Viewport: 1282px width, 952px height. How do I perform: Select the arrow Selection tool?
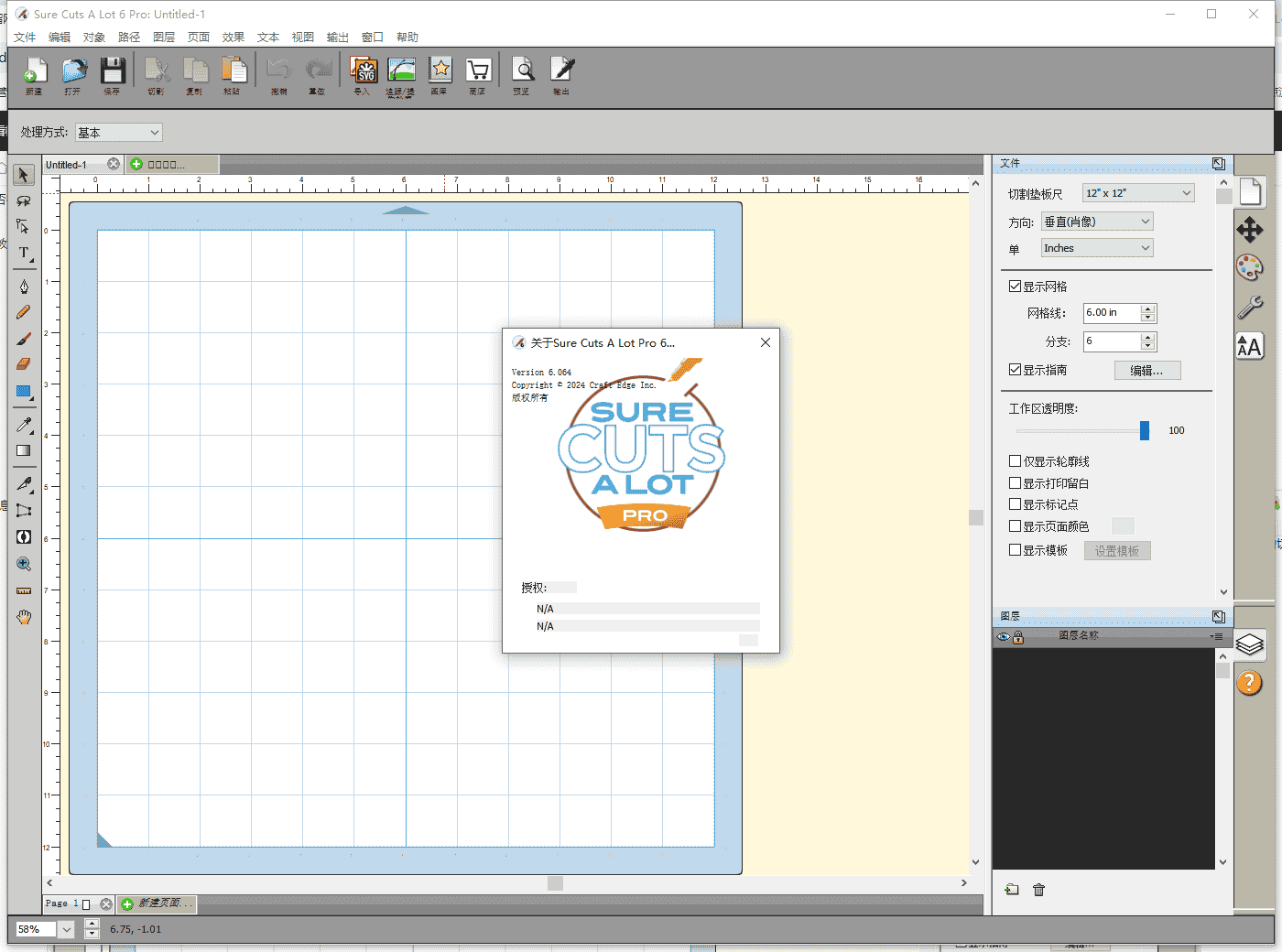click(x=24, y=174)
